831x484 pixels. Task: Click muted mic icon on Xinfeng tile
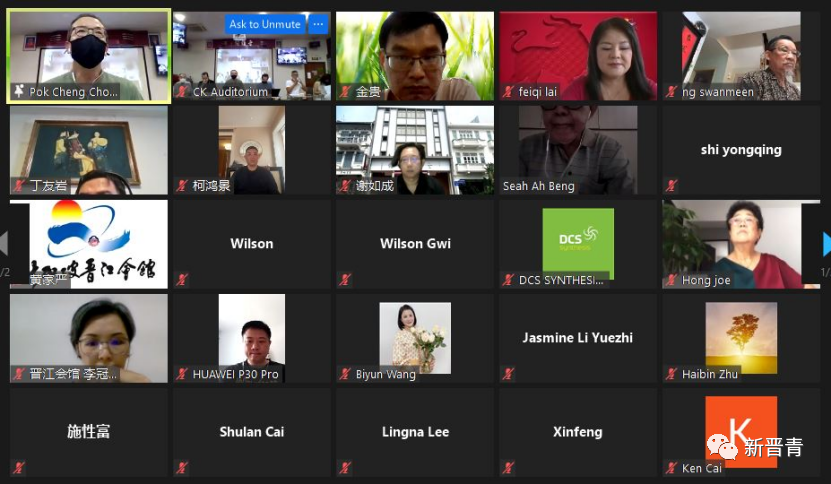[508, 468]
